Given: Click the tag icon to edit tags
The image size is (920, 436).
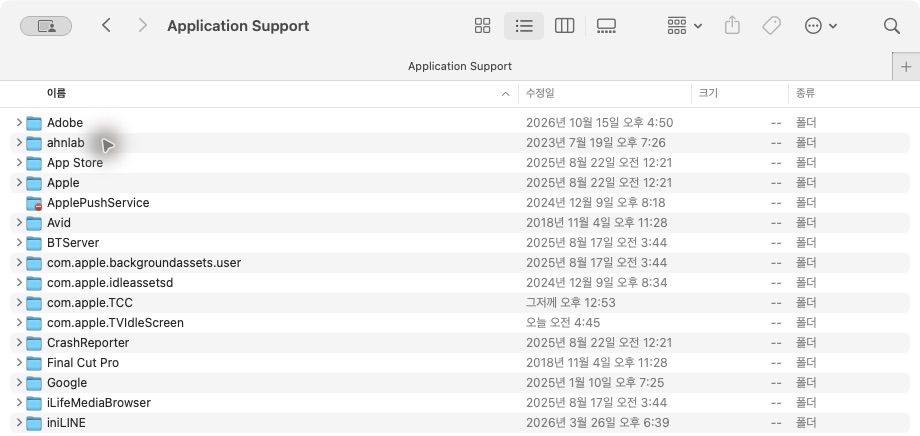Looking at the screenshot, I should tap(771, 26).
